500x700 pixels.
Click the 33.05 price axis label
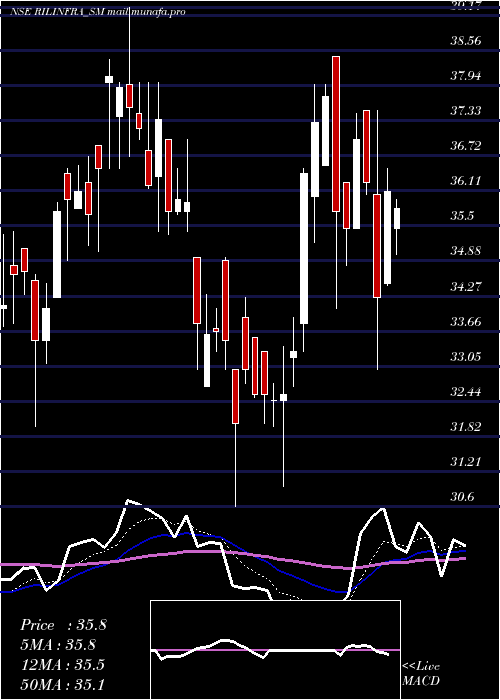(466, 356)
